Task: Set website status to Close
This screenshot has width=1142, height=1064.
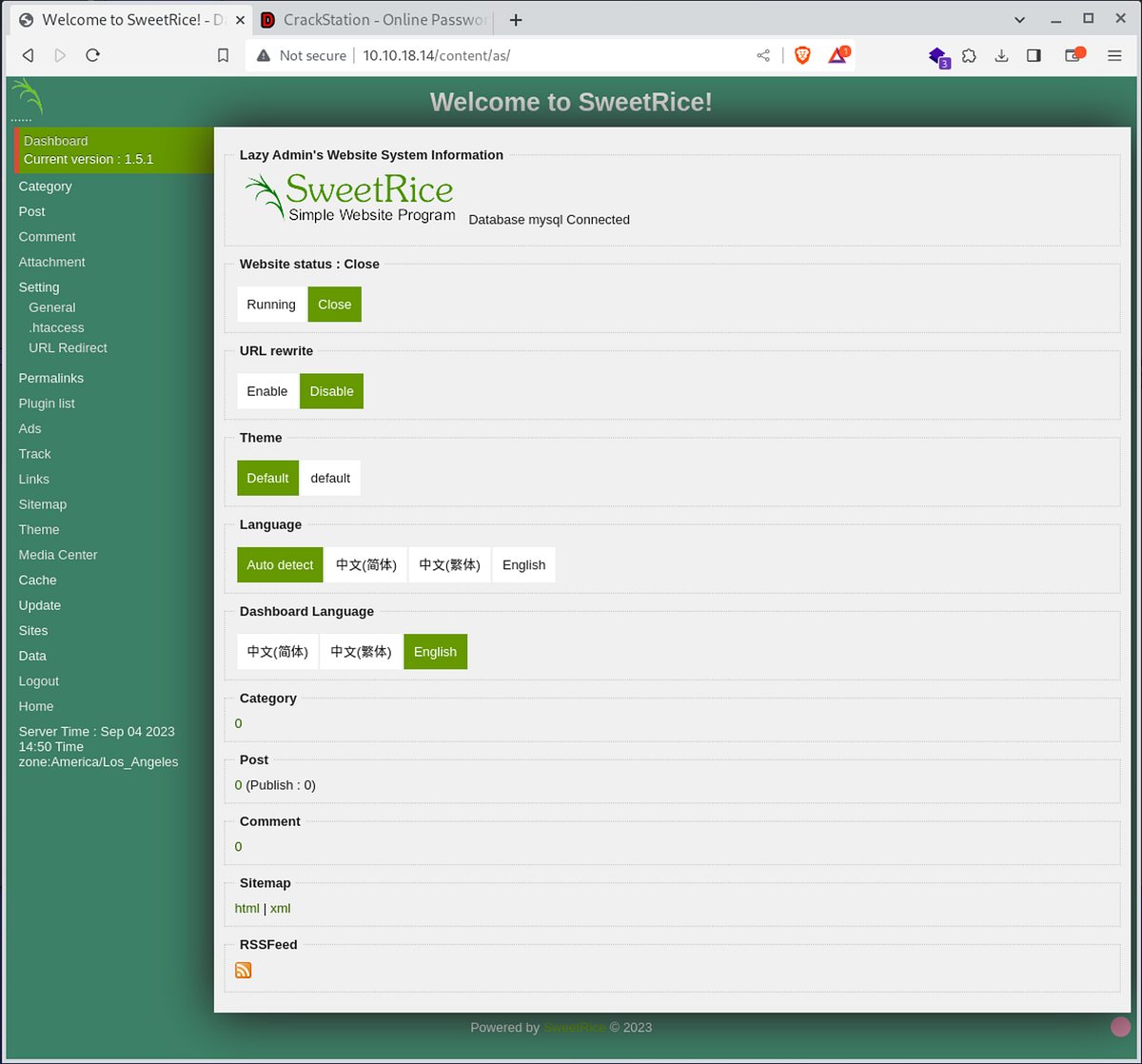Action: (335, 305)
